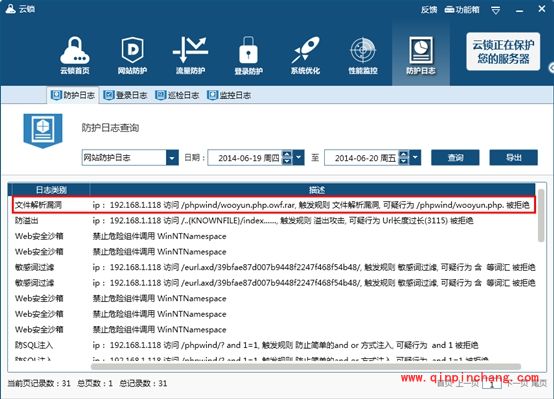
Task: Switch to the 巡检日志 tab
Action: point(177,95)
